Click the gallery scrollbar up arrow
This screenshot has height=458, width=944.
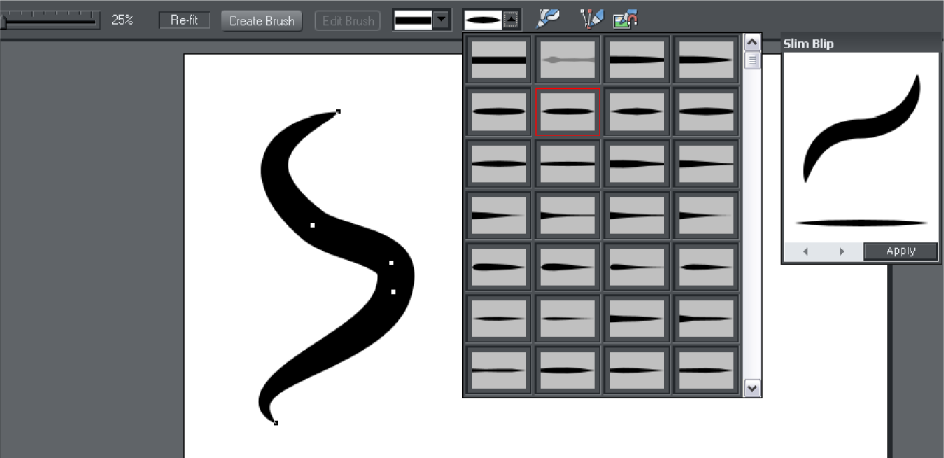(753, 42)
